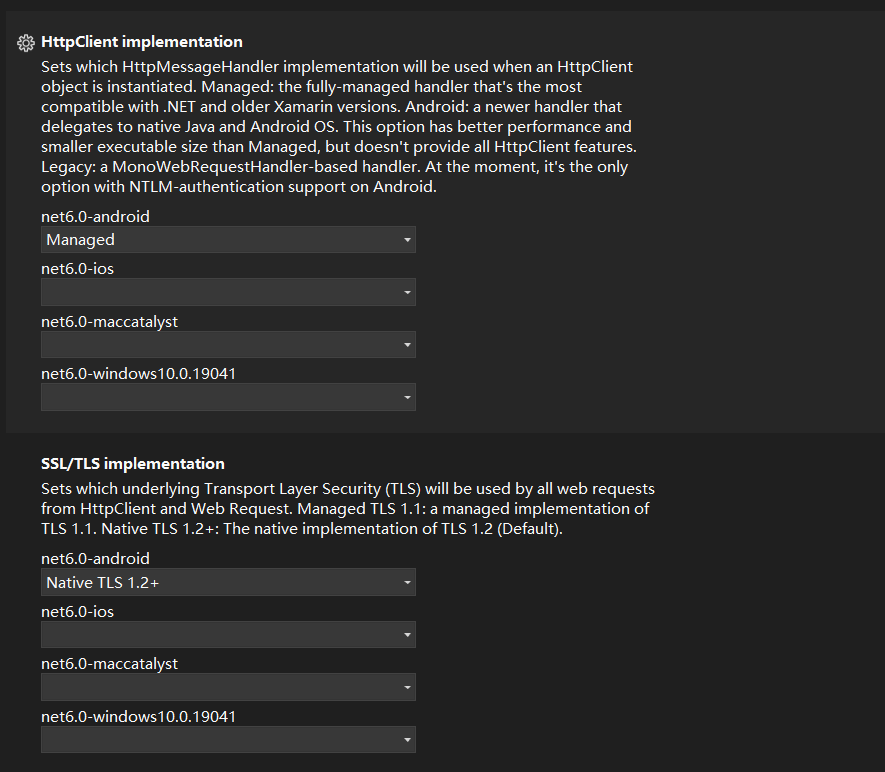Click the arrow on the Managed combo box
Viewport: 885px width, 772px height.
click(x=407, y=239)
